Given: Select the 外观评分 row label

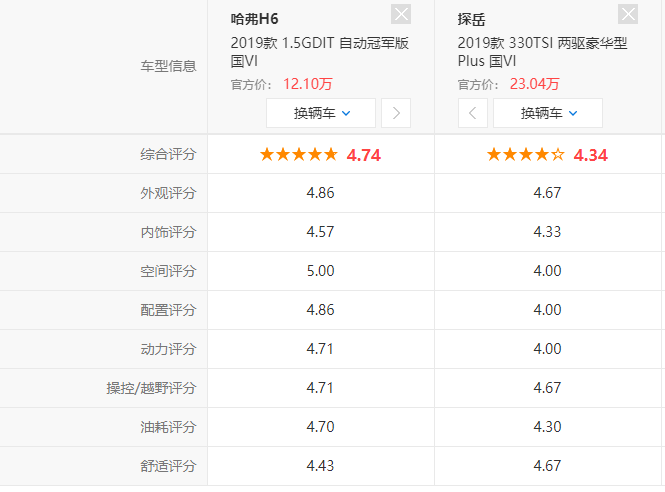Looking at the screenshot, I should tap(168, 193).
